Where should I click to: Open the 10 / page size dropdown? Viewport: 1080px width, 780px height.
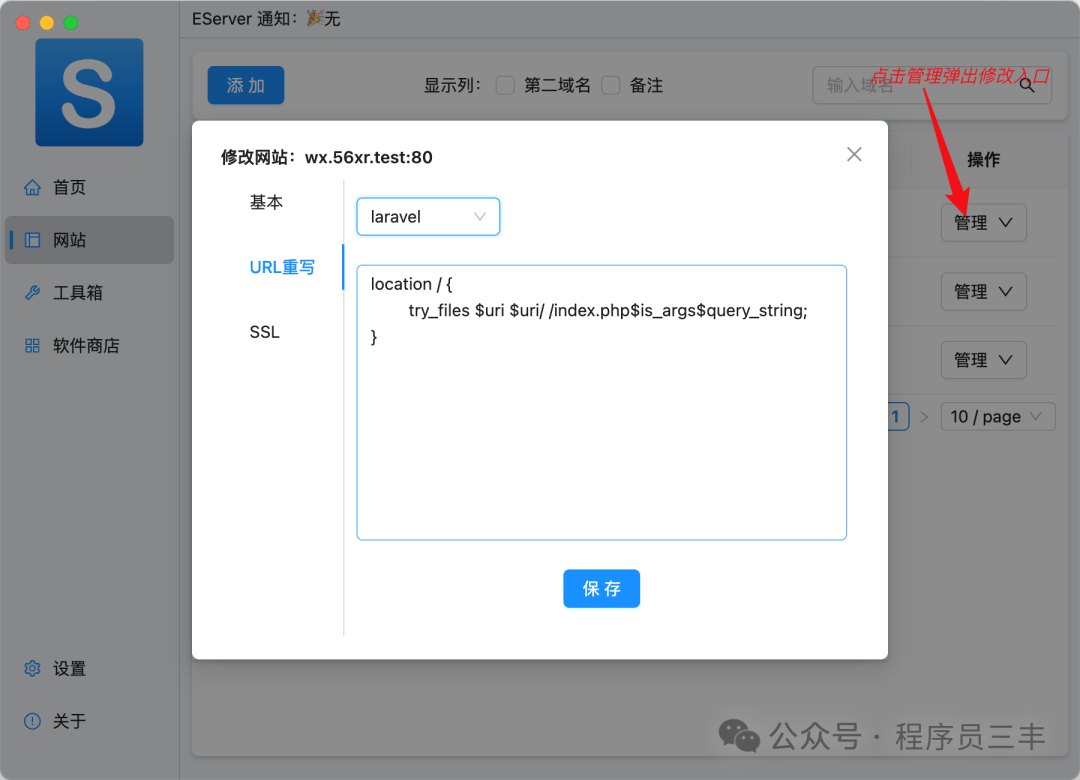(x=997, y=417)
